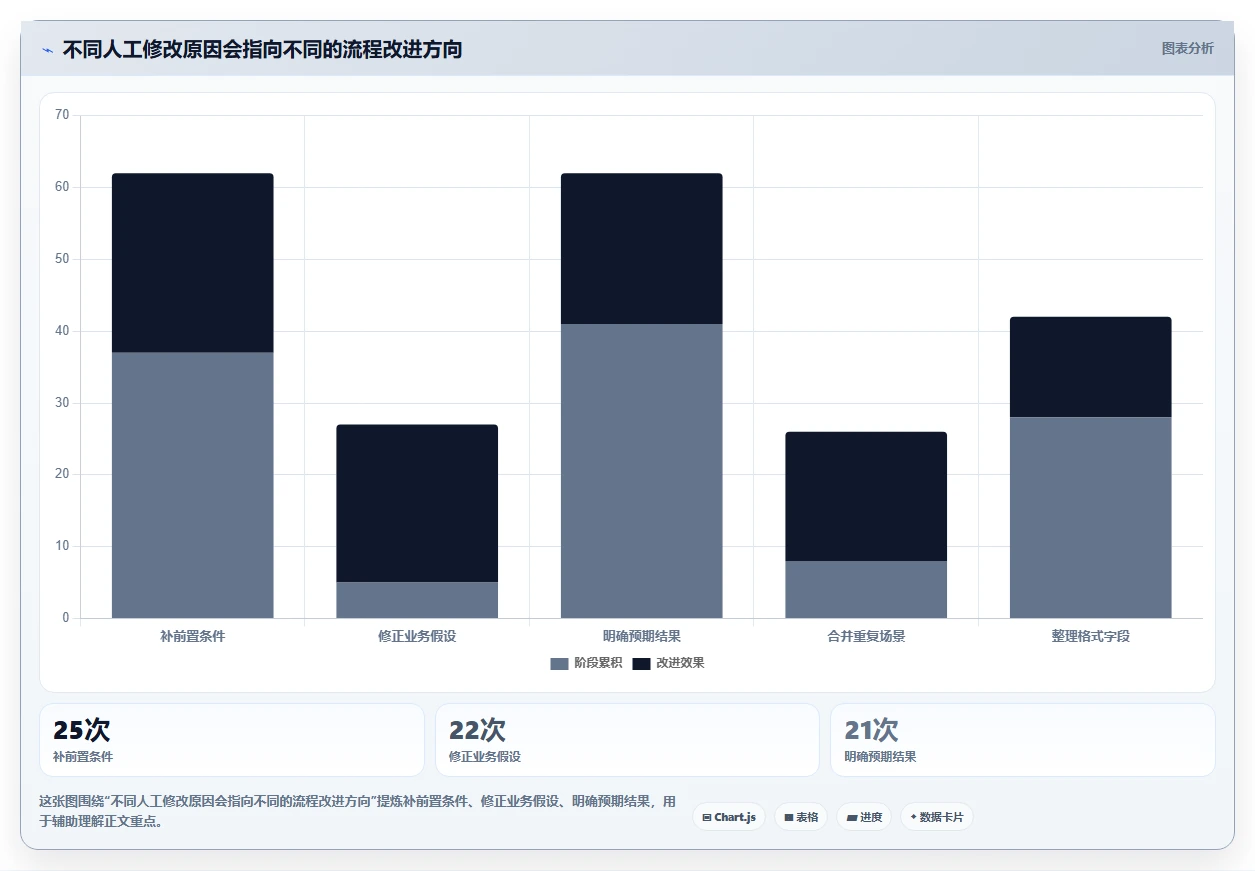Click the 整理格式字段 x-axis label

coord(1090,636)
